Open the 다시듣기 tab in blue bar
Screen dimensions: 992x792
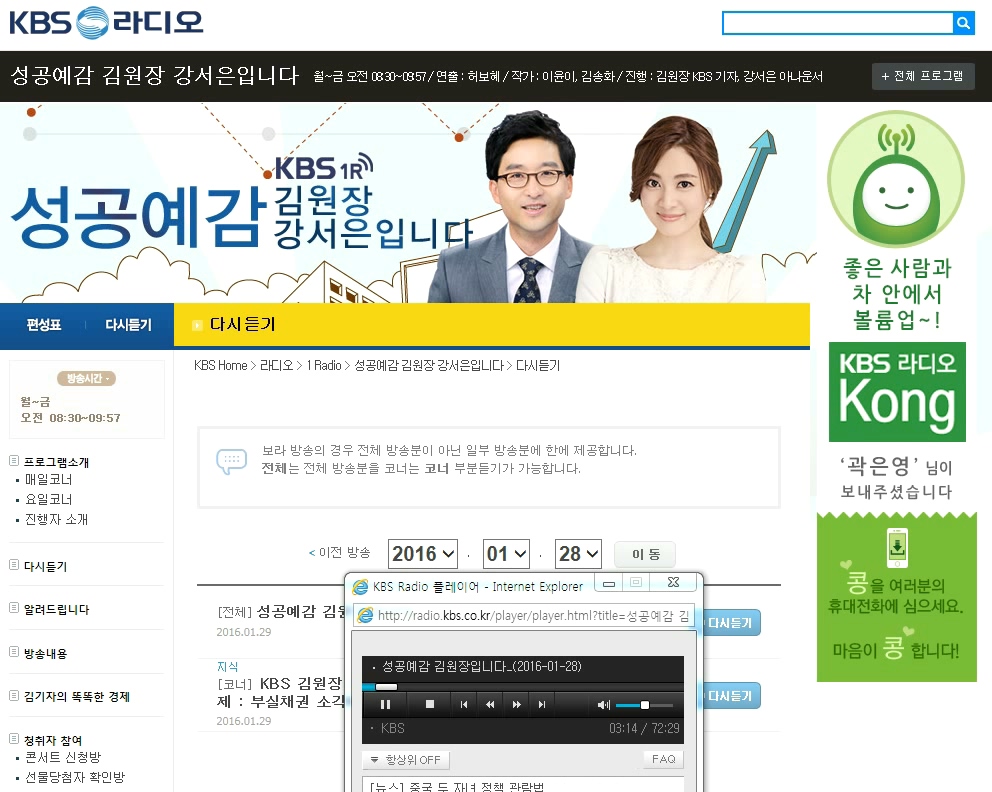(128, 325)
